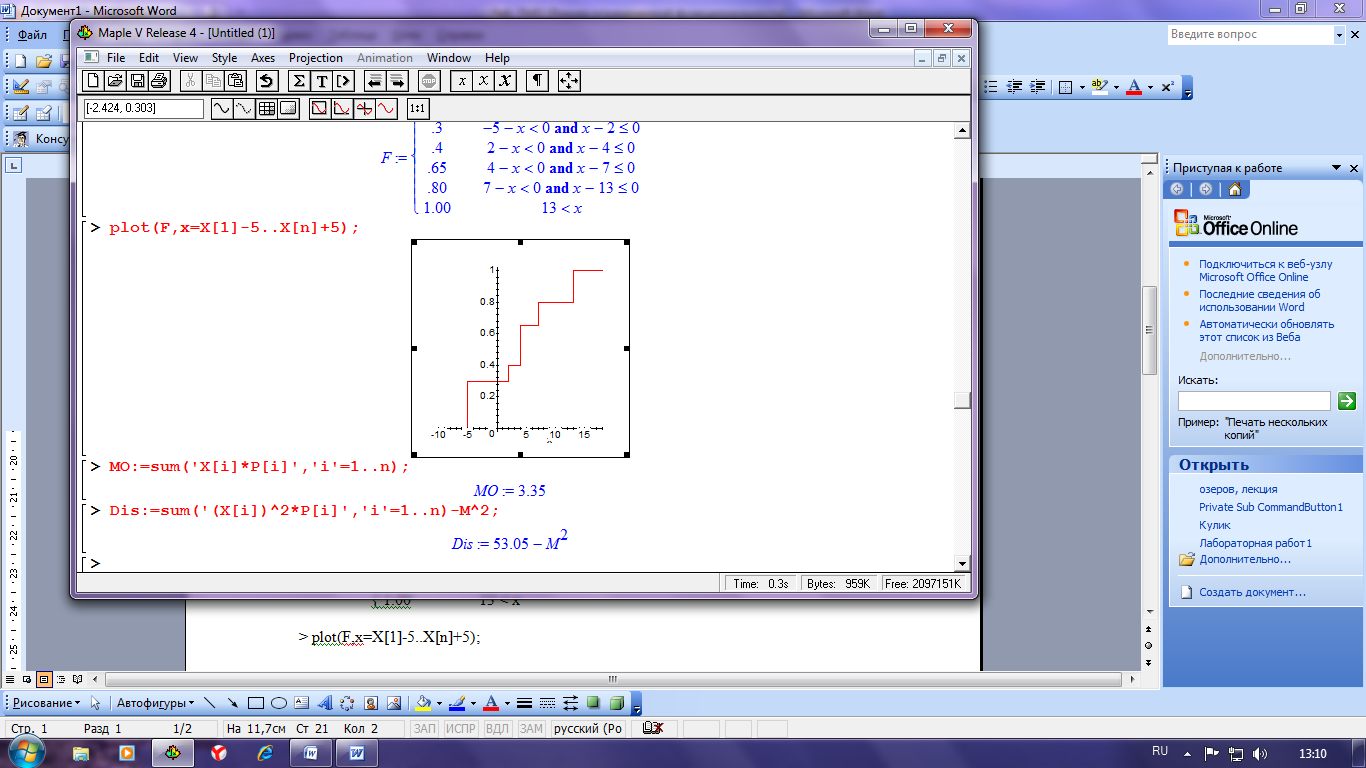
Task: Open 'Автоматически обновлять этот список' link
Action: click(x=1266, y=330)
